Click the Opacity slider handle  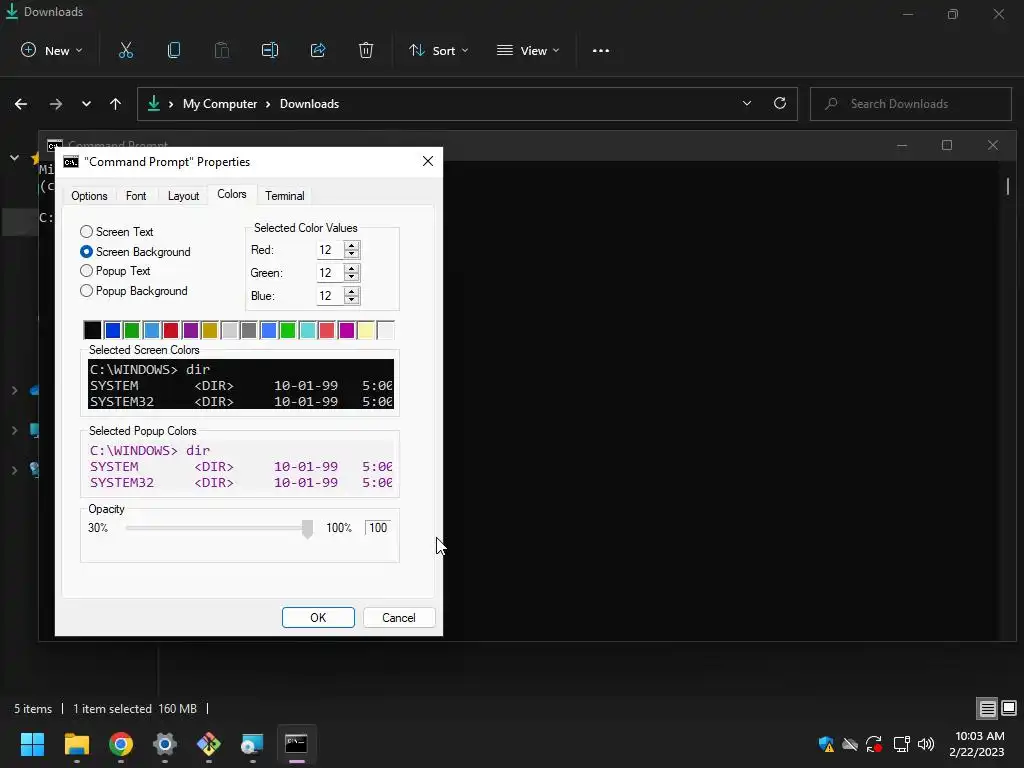click(307, 528)
